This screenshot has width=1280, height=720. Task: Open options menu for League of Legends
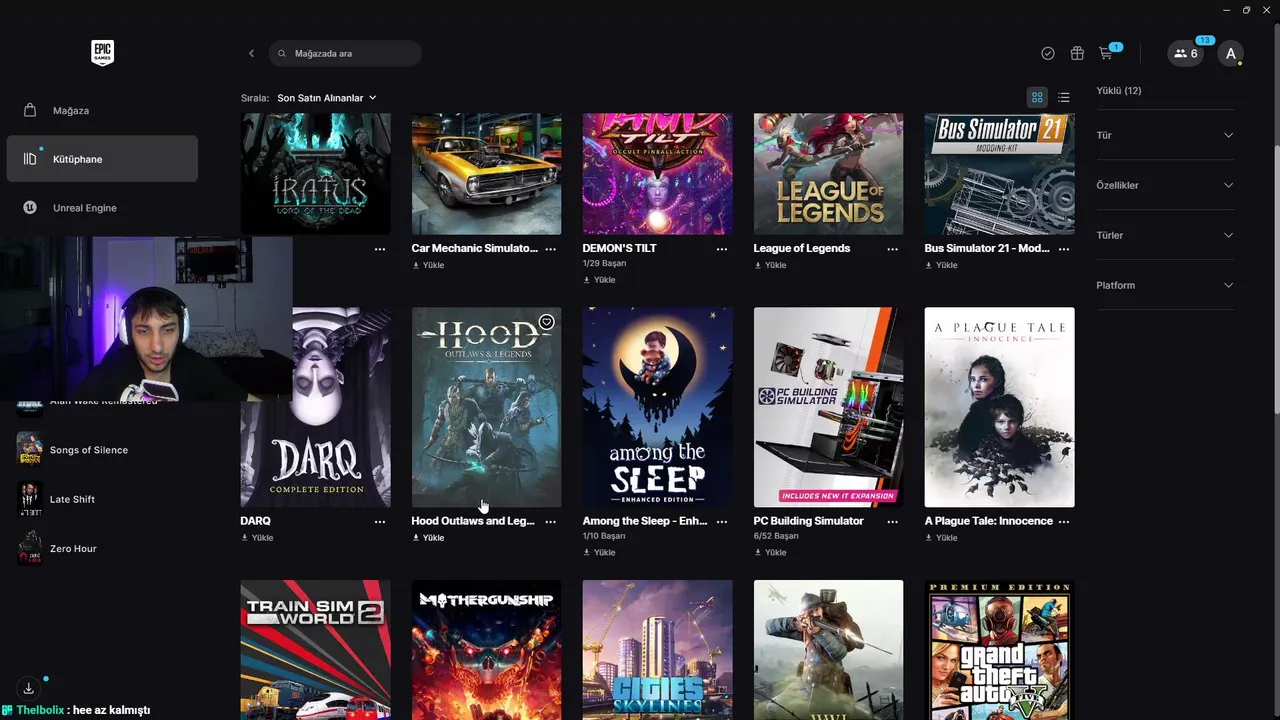[893, 249]
